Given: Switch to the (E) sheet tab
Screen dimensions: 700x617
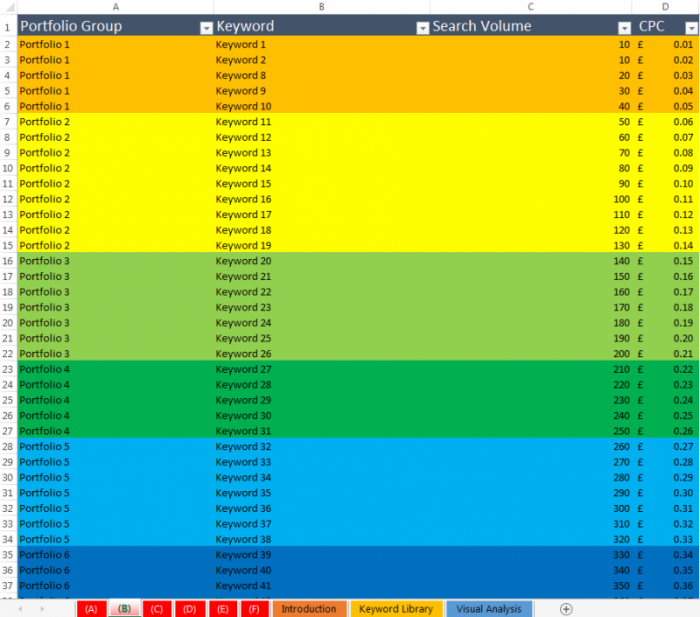Looking at the screenshot, I should (223, 609).
